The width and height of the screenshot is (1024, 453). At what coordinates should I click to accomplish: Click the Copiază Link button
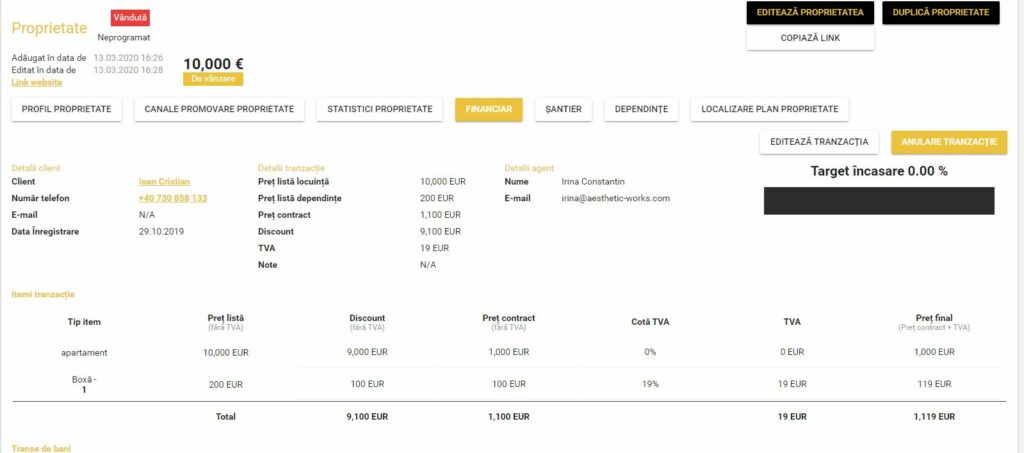coord(810,38)
